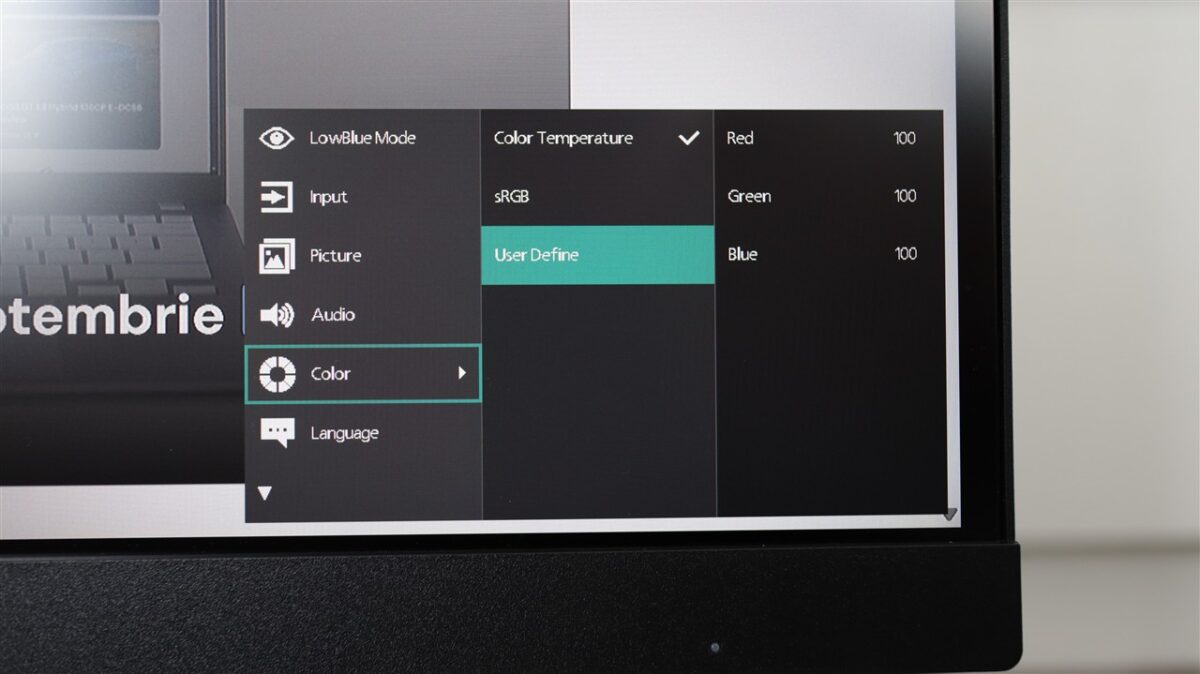This screenshot has height=674, width=1200.
Task: Click the Red value of 100
Action: [x=904, y=138]
